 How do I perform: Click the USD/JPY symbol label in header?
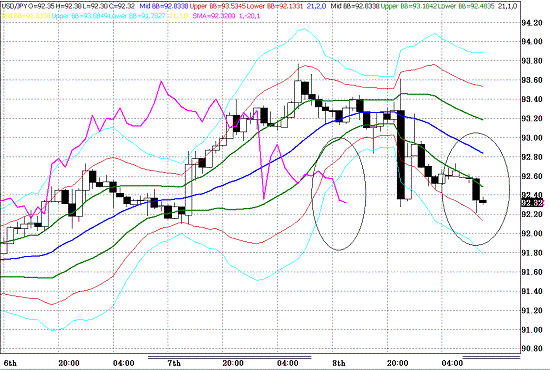tap(13, 6)
